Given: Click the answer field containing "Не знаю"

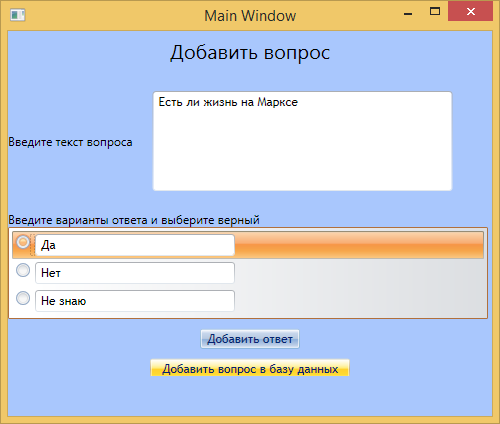Looking at the screenshot, I should 135,301.
